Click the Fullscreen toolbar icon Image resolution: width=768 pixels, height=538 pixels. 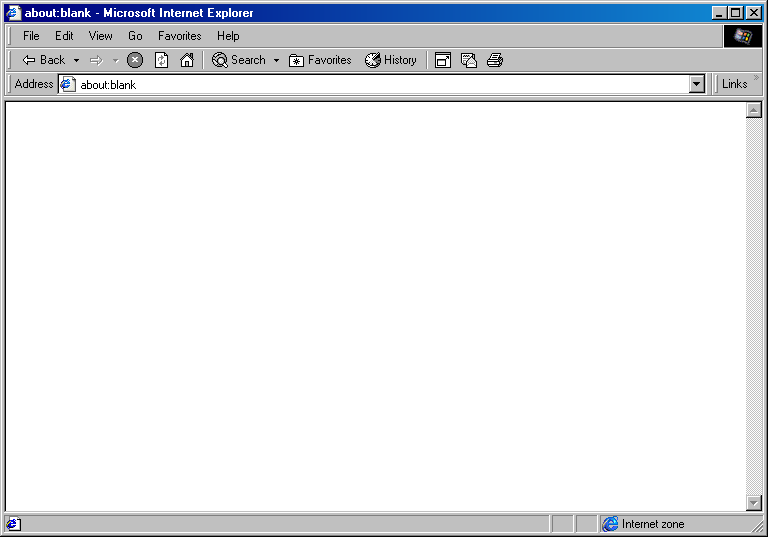coord(443,60)
